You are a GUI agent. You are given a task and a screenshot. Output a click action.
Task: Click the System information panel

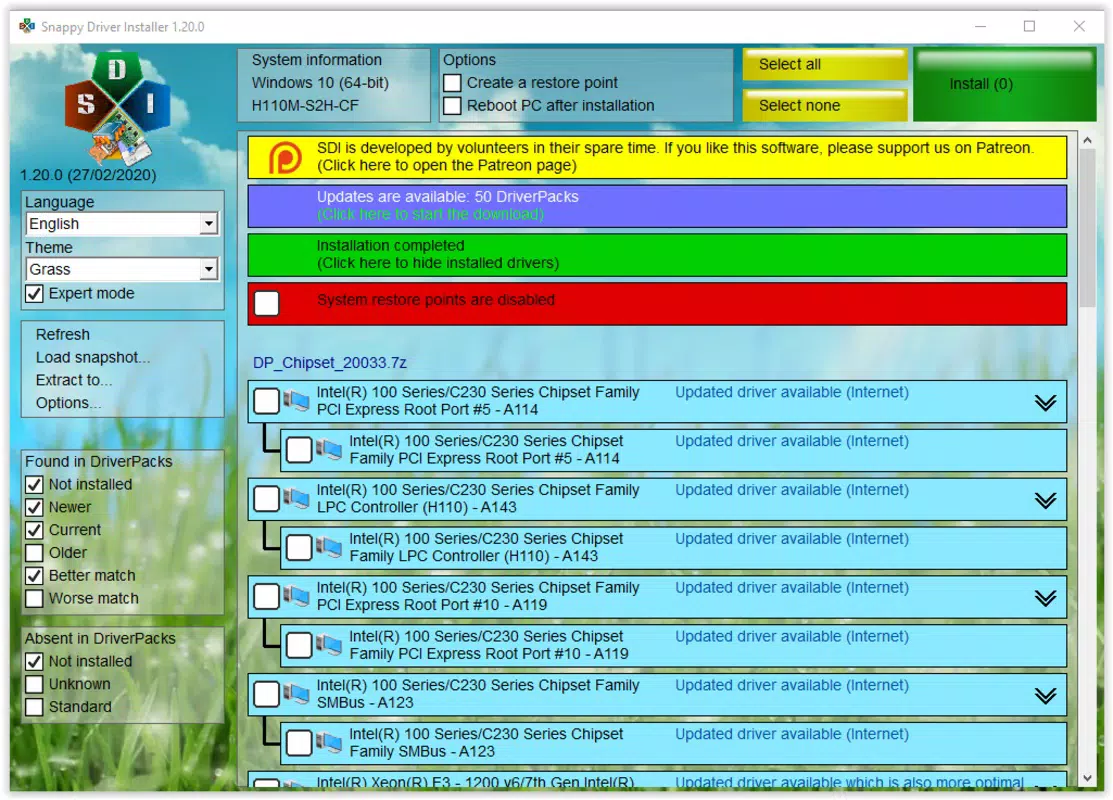point(334,84)
